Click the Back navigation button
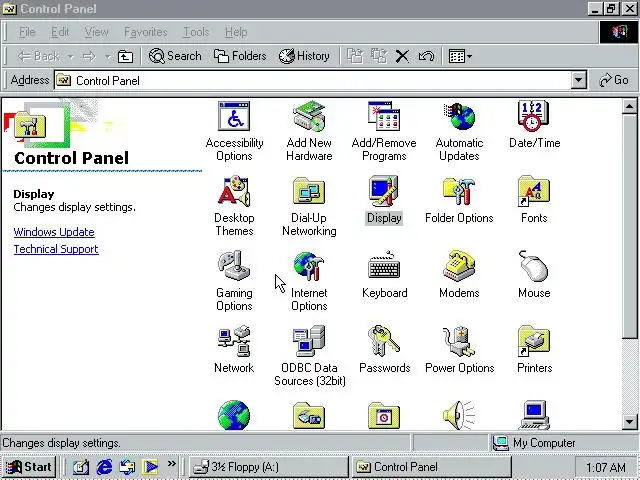The width and height of the screenshot is (640, 480). click(x=39, y=56)
